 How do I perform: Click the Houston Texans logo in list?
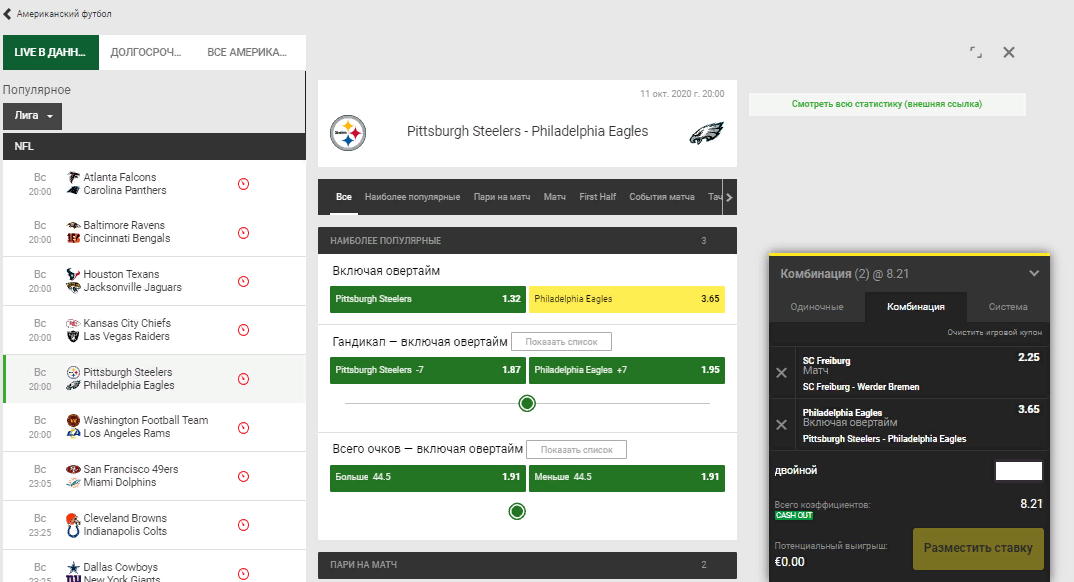click(x=73, y=274)
